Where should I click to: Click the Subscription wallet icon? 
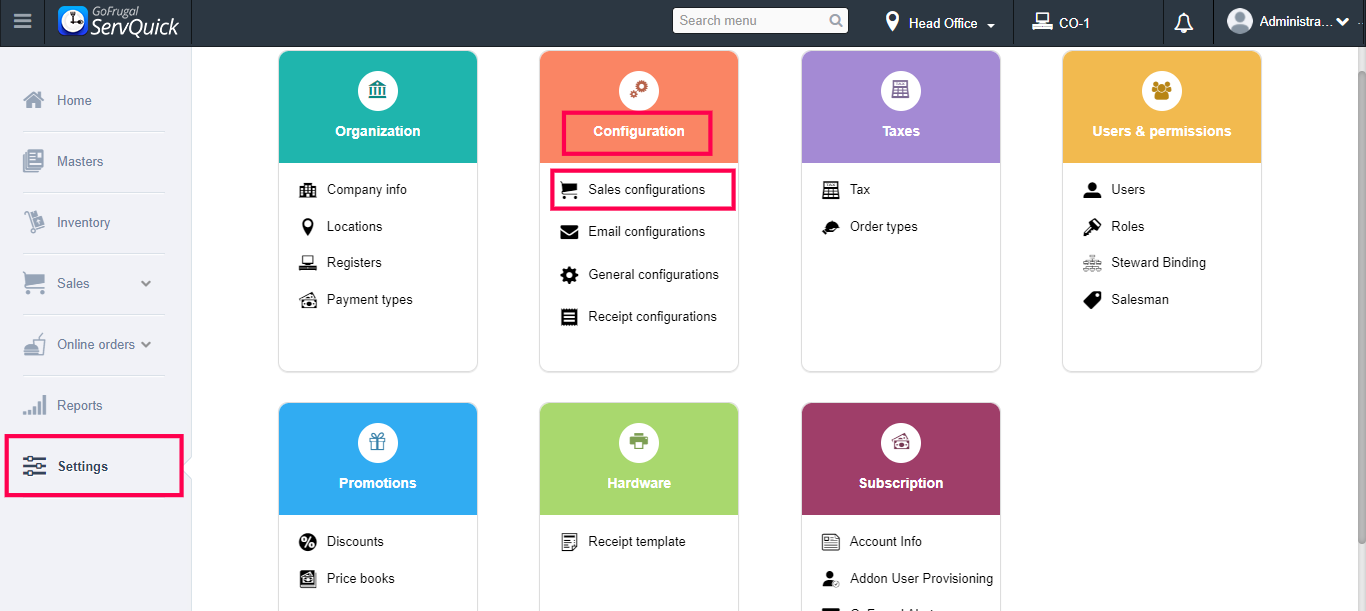[901, 443]
